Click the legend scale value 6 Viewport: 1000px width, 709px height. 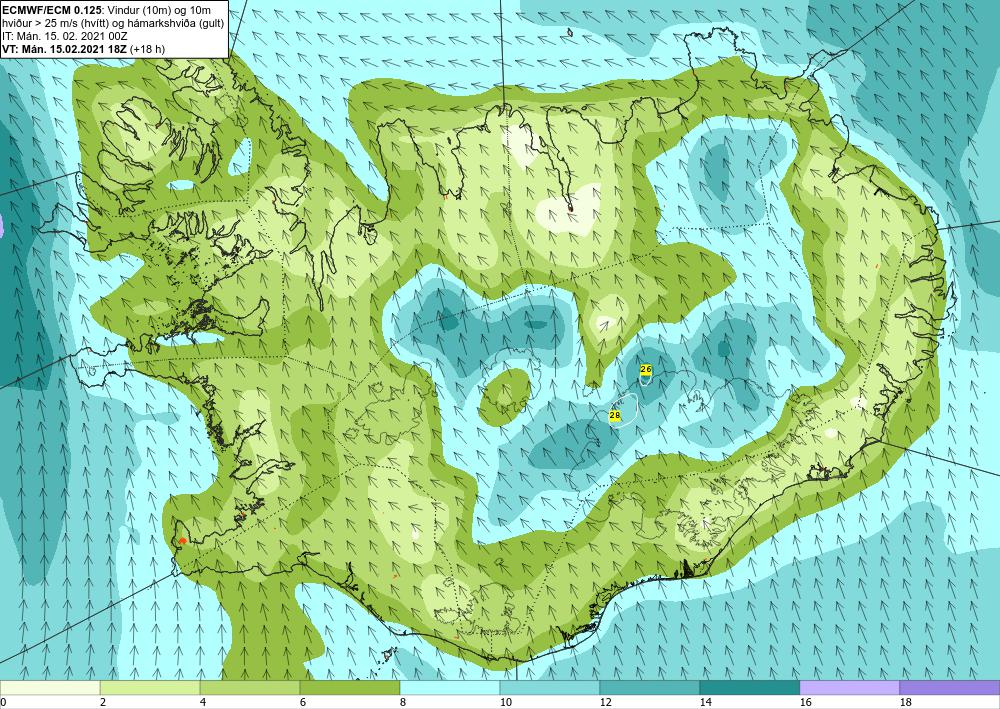pyautogui.click(x=303, y=702)
